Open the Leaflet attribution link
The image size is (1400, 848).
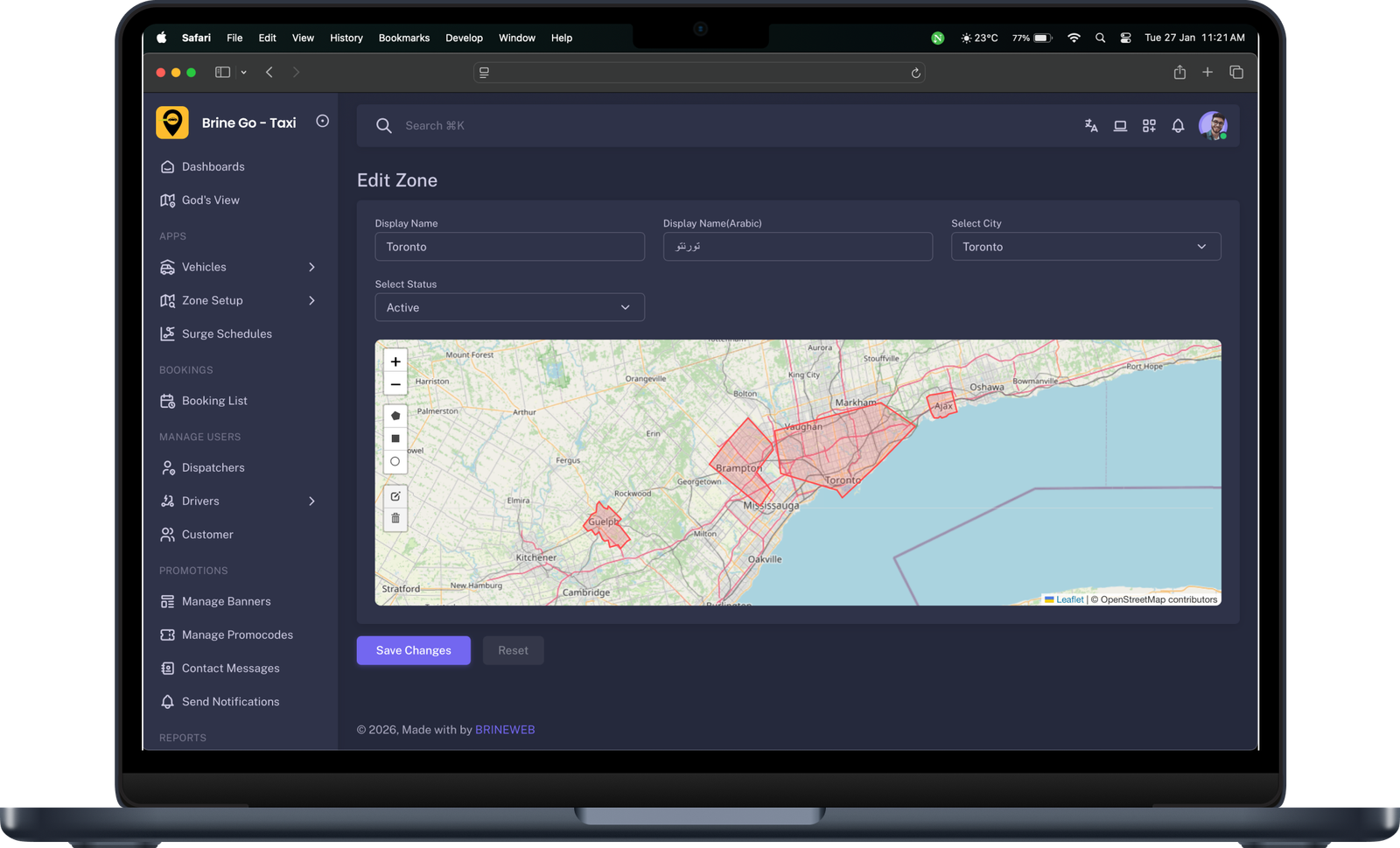click(1064, 599)
